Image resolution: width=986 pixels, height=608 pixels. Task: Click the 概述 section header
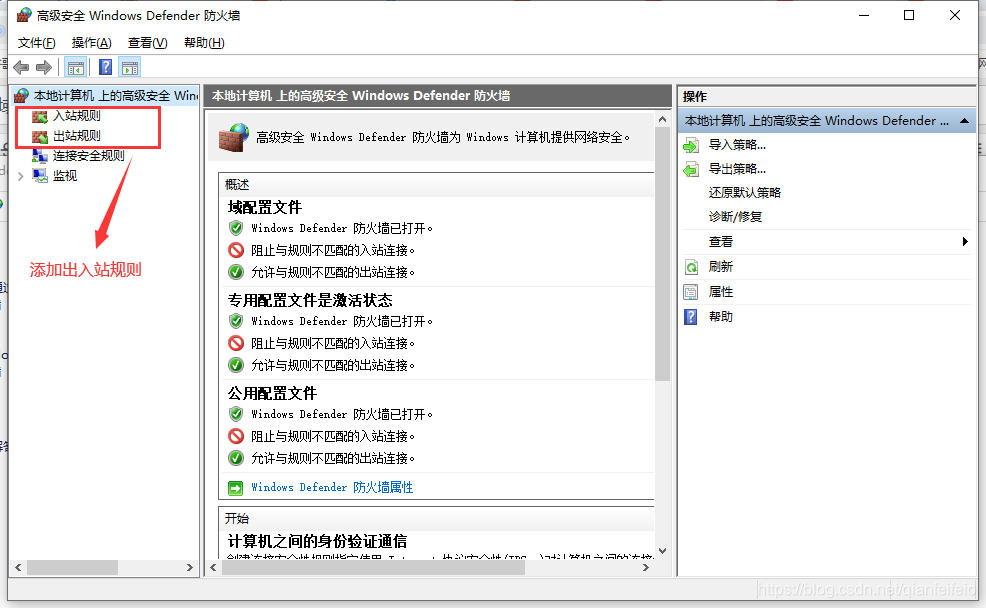click(x=237, y=185)
